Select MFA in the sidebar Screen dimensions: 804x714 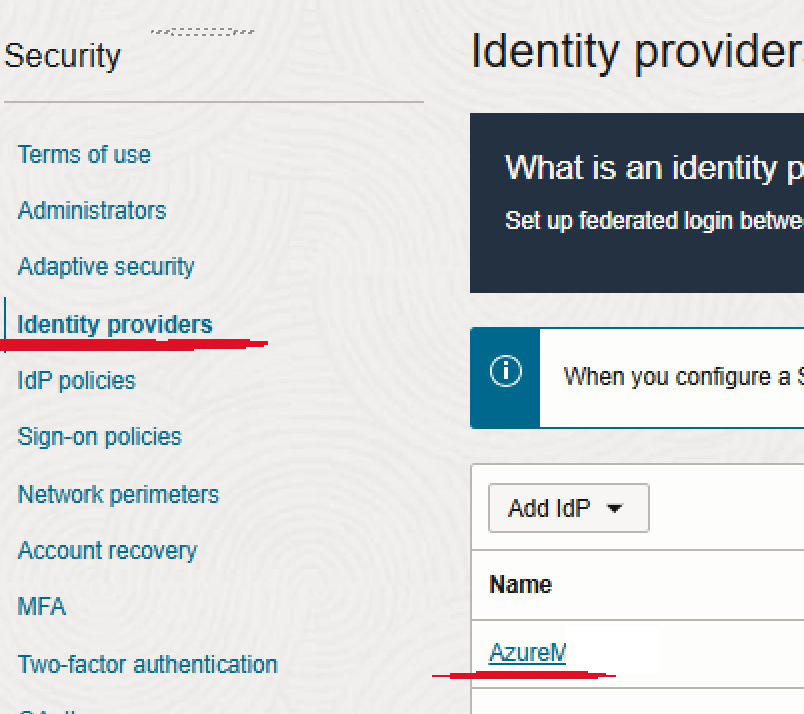pyautogui.click(x=42, y=607)
